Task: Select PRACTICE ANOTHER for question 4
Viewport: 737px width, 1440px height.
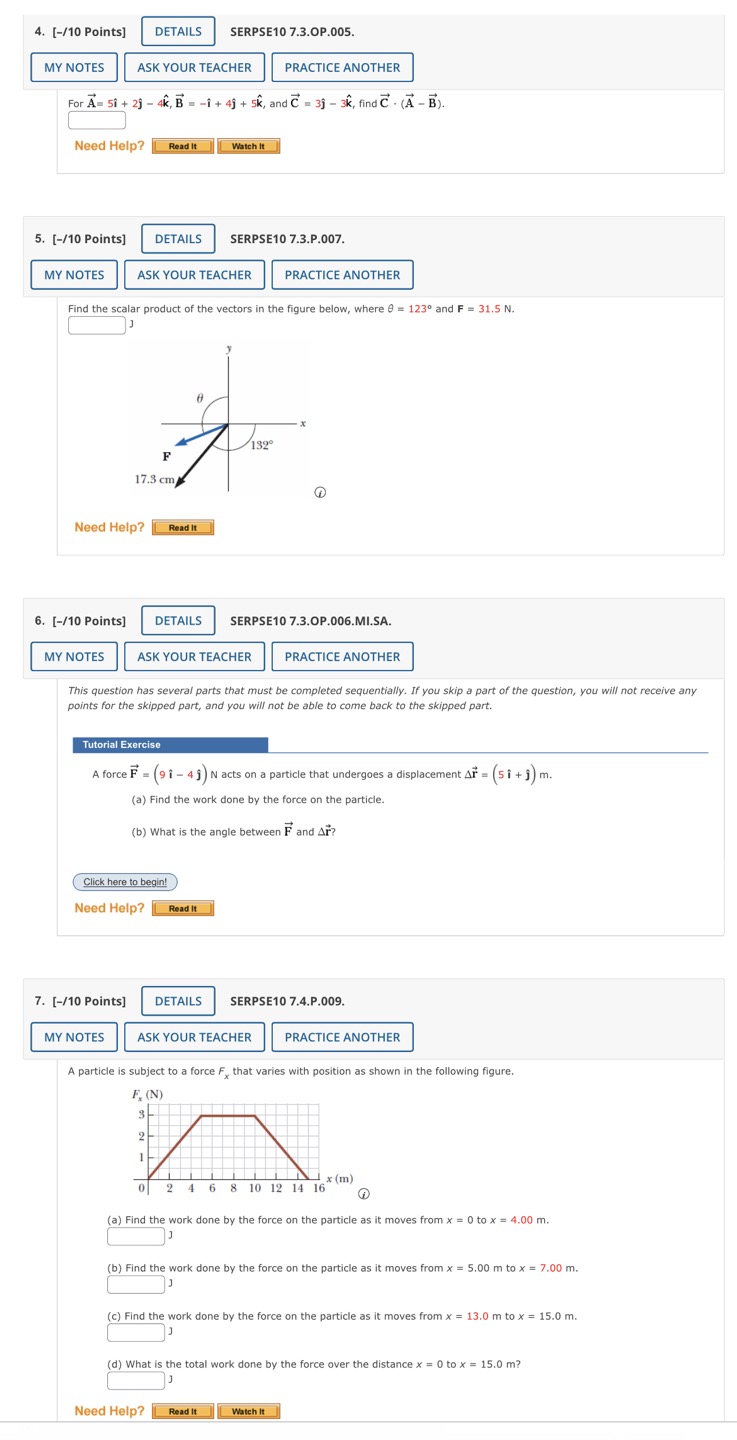Action: [x=342, y=67]
